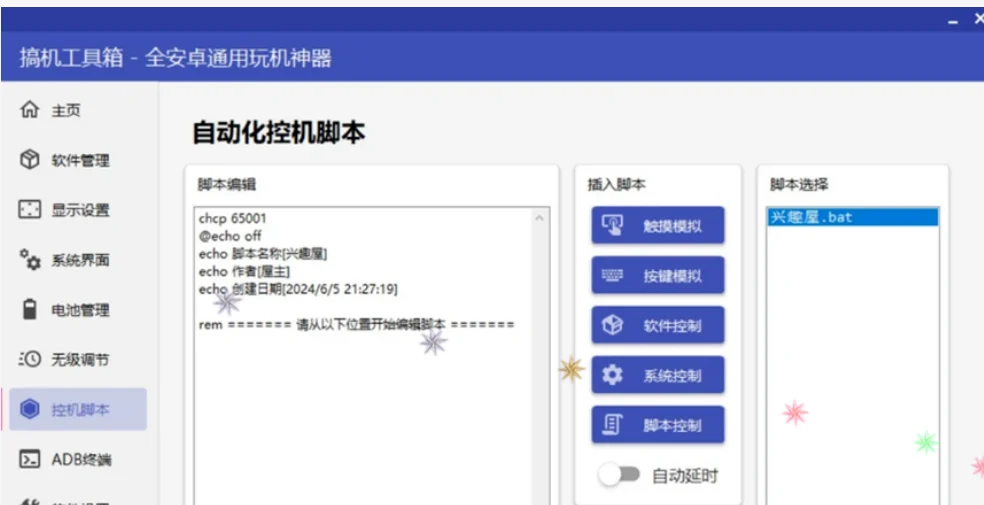Click the 'chcp 65001' line in editor
The height and width of the screenshot is (505, 984).
pyautogui.click(x=233, y=218)
